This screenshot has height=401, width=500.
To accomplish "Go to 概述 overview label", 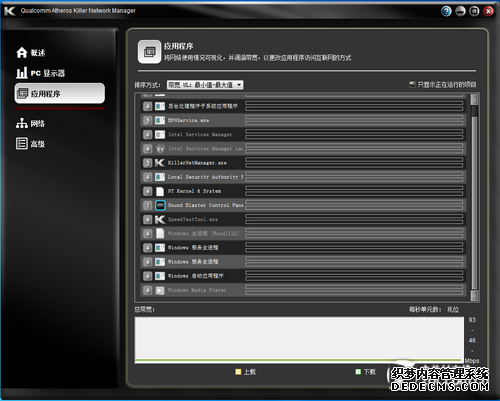I will 38,53.
